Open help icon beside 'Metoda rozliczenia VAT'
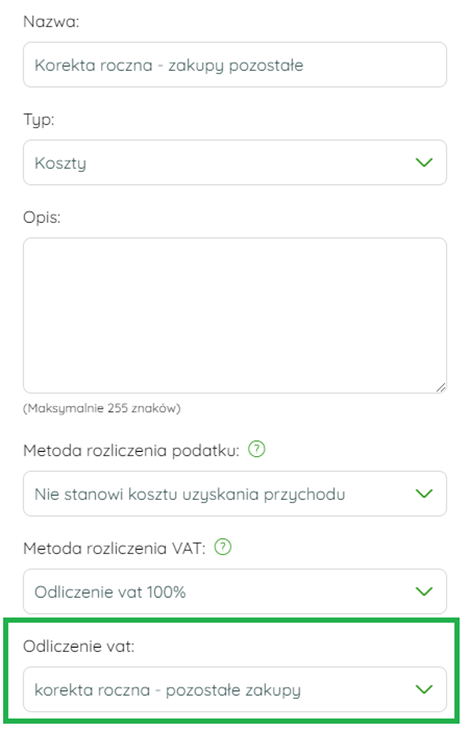This screenshot has width=469, height=731. 223,547
